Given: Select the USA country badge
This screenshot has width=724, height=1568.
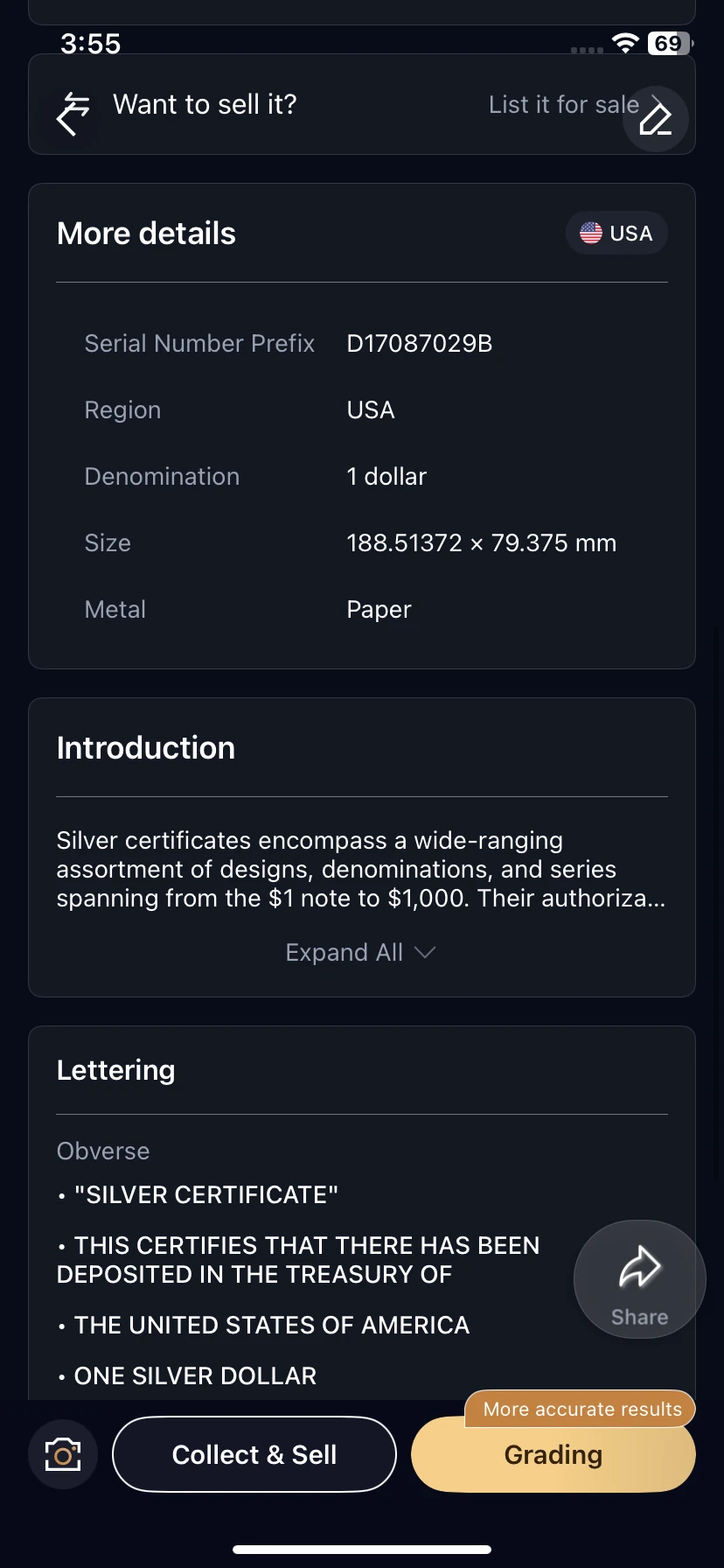Looking at the screenshot, I should pyautogui.click(x=616, y=234).
